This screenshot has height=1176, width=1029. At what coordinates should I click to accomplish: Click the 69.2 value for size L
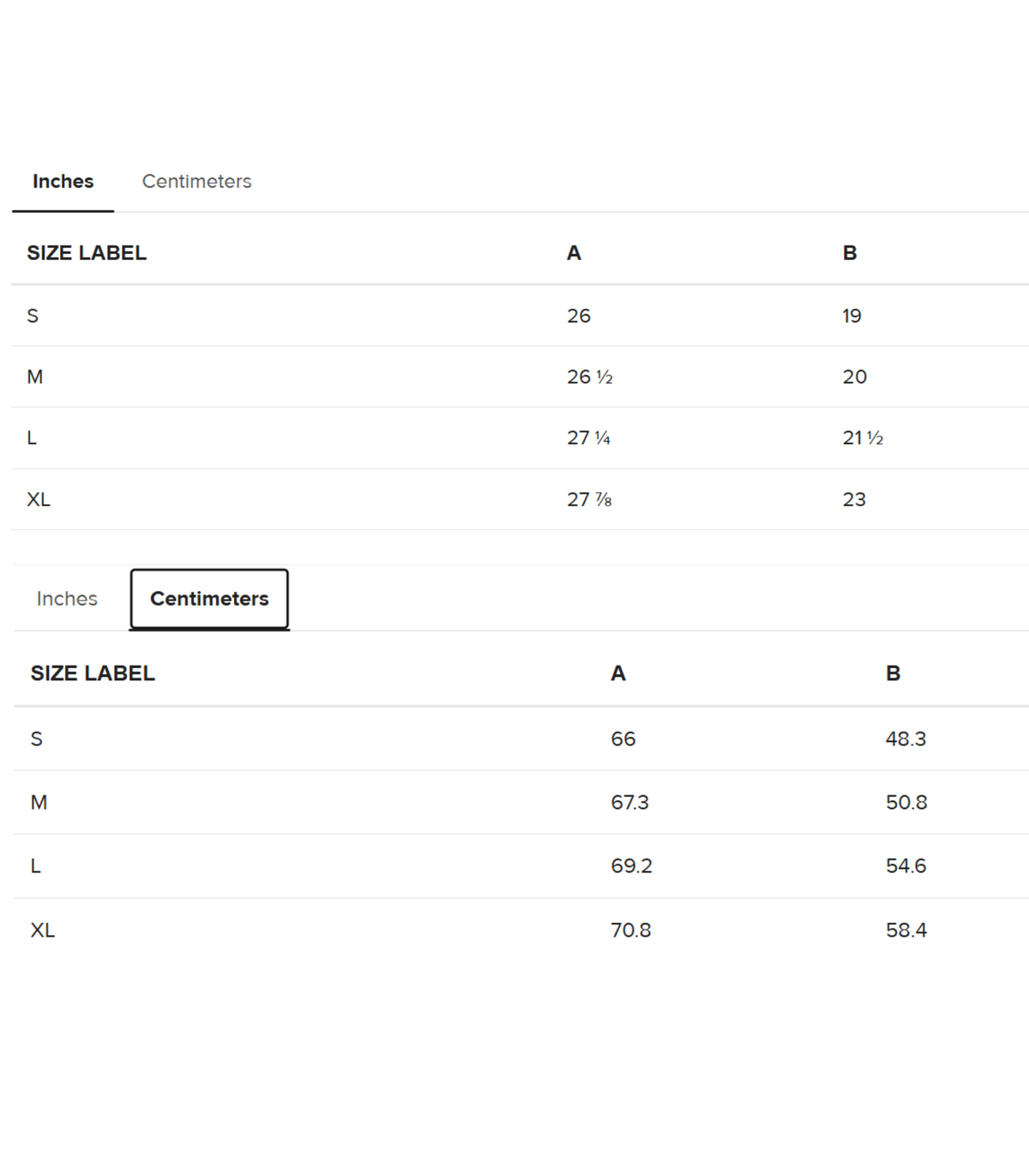[x=631, y=866]
